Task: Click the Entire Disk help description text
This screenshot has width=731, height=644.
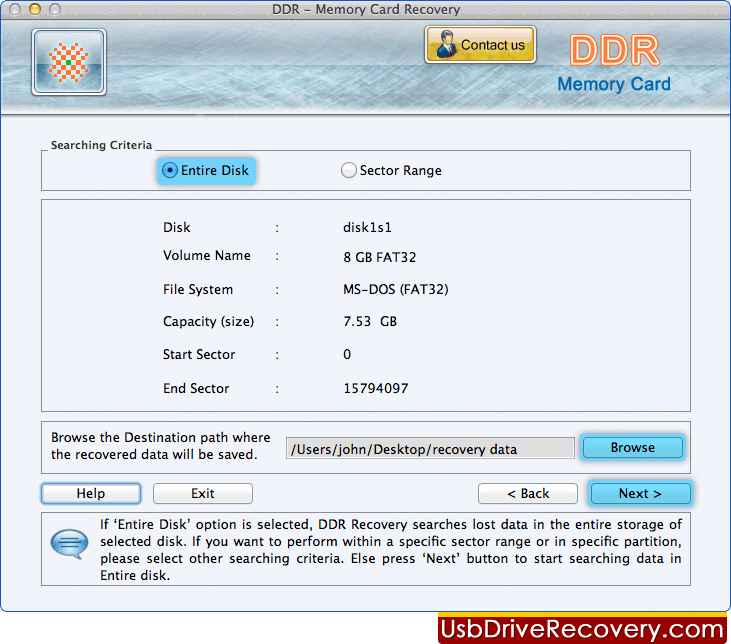Action: pyautogui.click(x=391, y=550)
